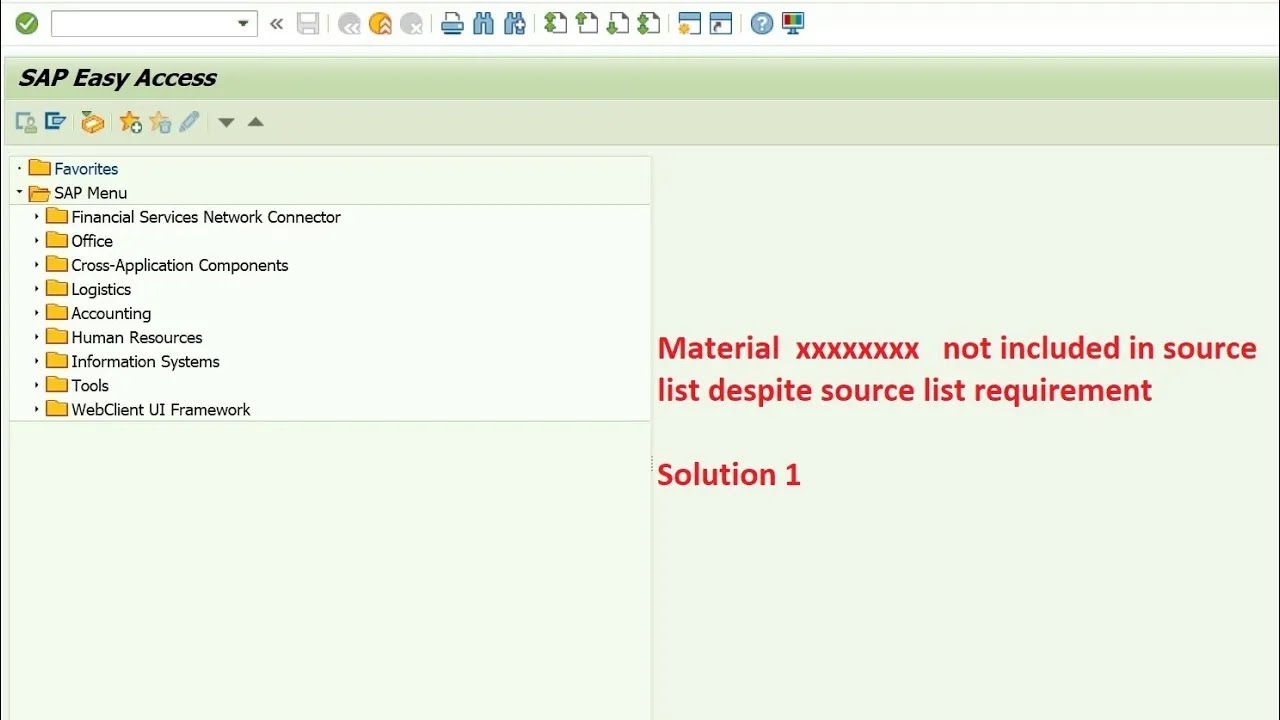The height and width of the screenshot is (720, 1280).
Task: Click the orange Exit icon
Action: point(380,24)
